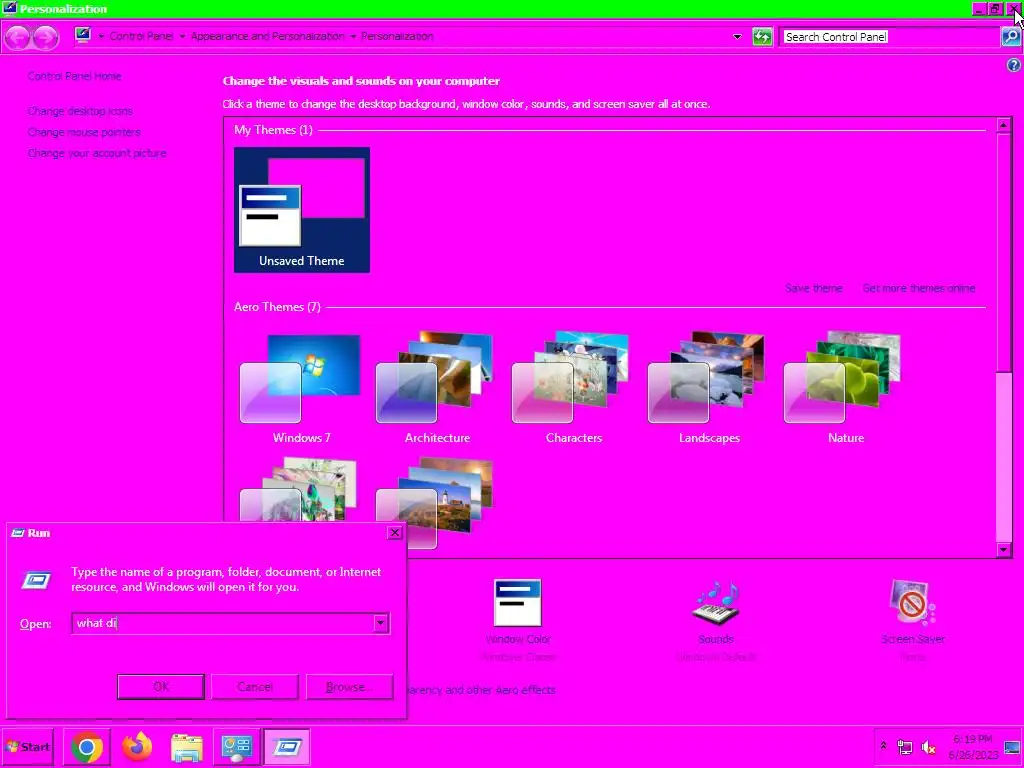Screen dimensions: 1024x768
Task: Open Google Chrome from the taskbar
Action: pos(87,747)
